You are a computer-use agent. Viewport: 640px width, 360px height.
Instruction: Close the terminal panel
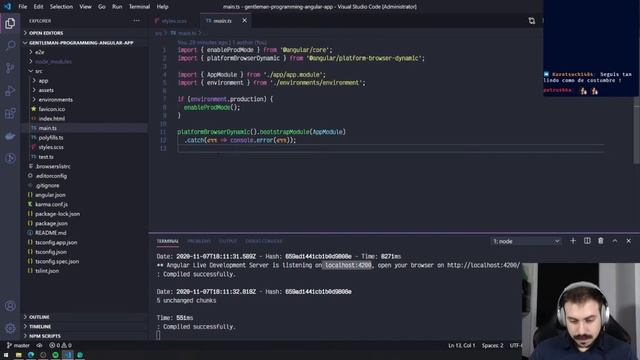pos(629,241)
